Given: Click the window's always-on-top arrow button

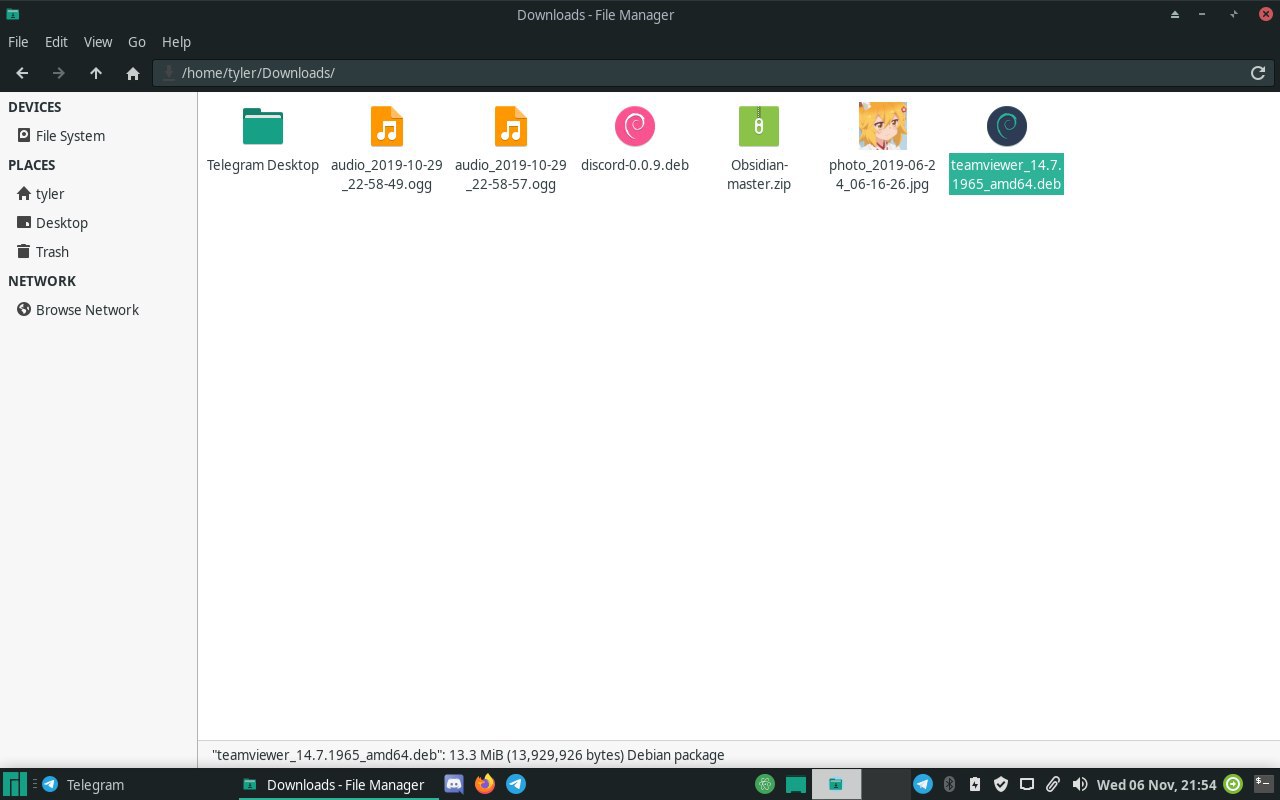Looking at the screenshot, I should click(x=1175, y=14).
